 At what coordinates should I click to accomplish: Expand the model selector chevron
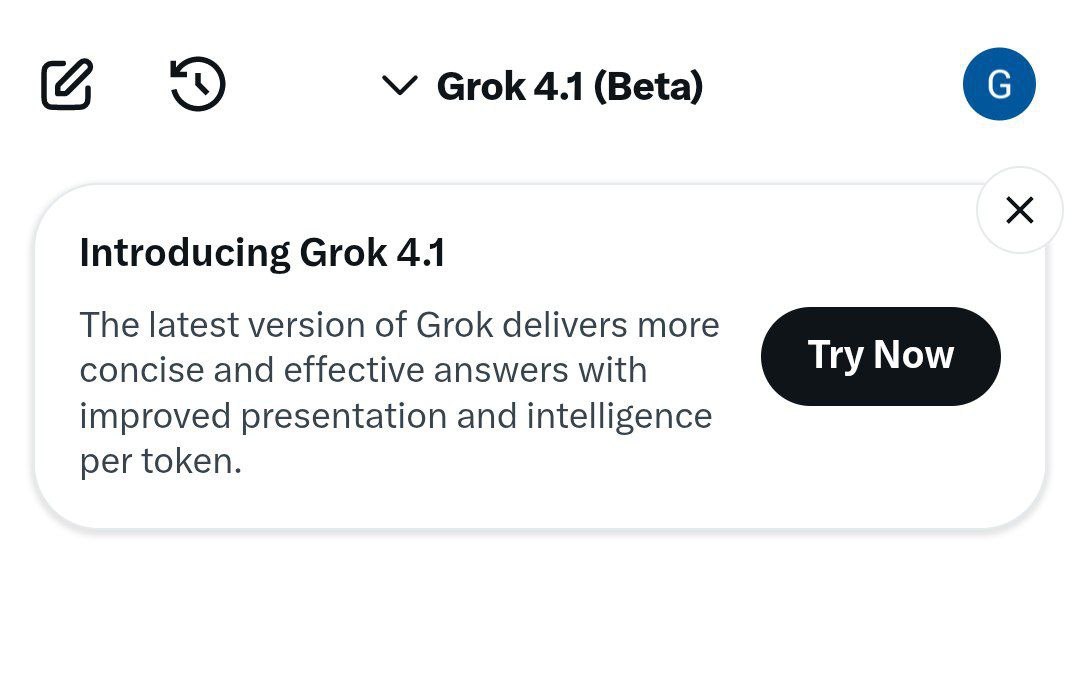[399, 86]
